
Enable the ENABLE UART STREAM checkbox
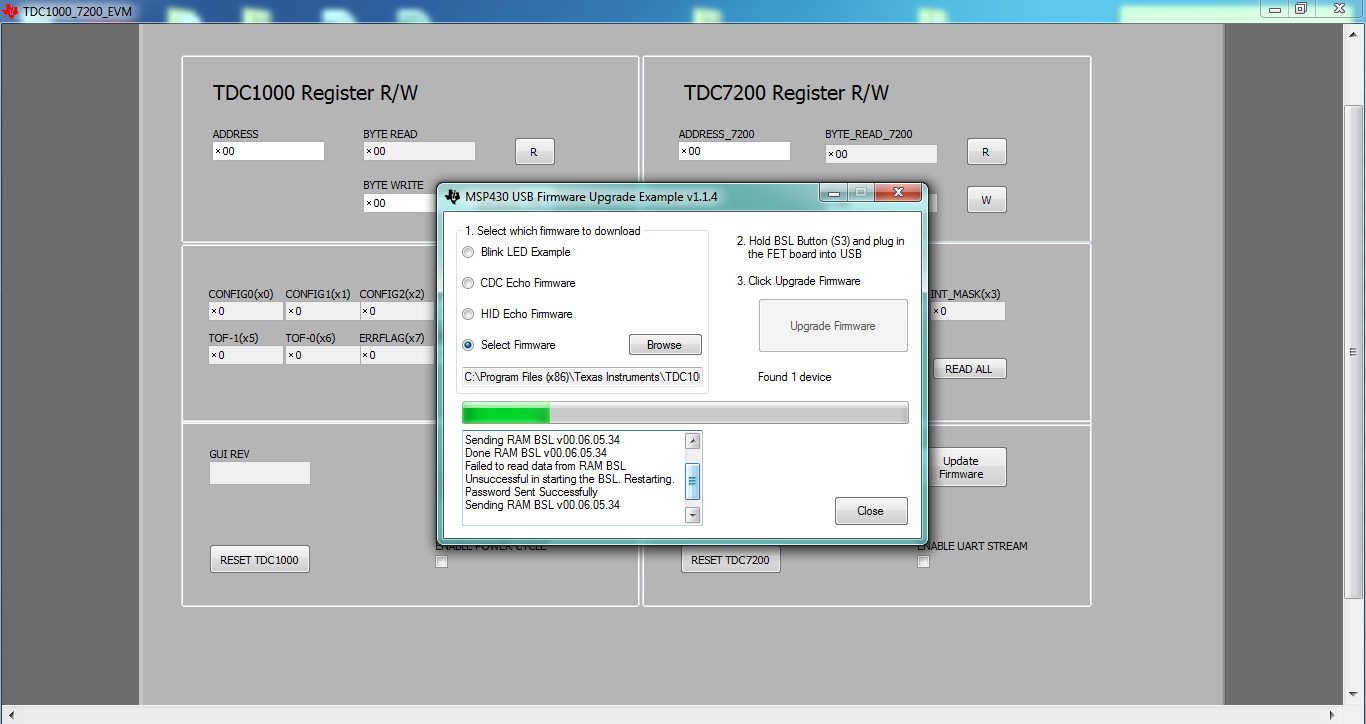coord(923,561)
